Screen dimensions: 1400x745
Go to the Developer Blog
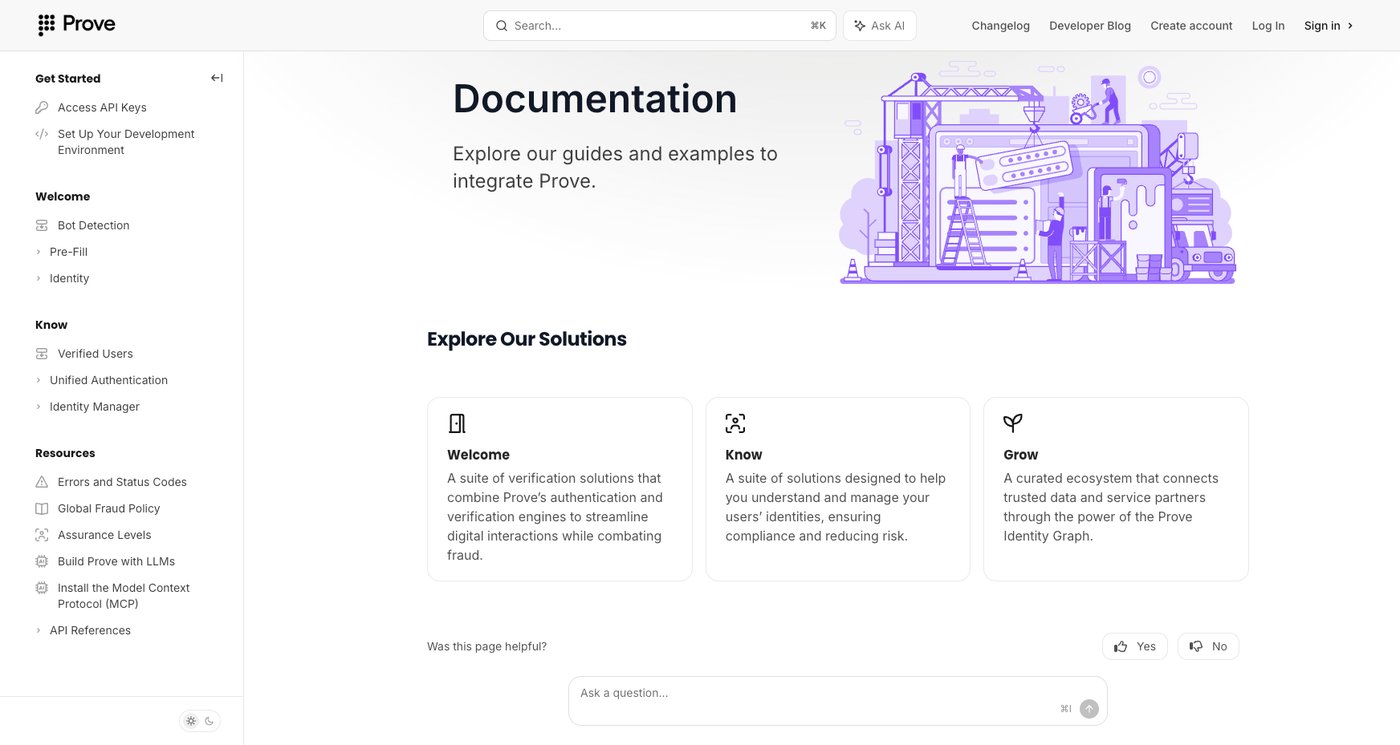pyautogui.click(x=1089, y=25)
